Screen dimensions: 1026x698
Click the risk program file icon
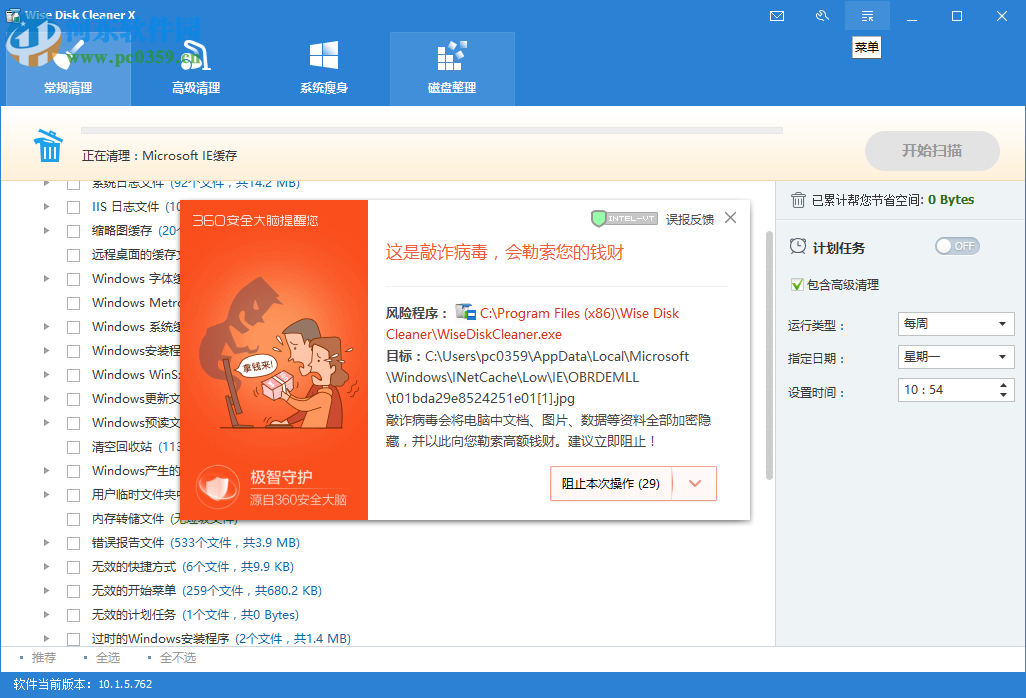tap(465, 312)
